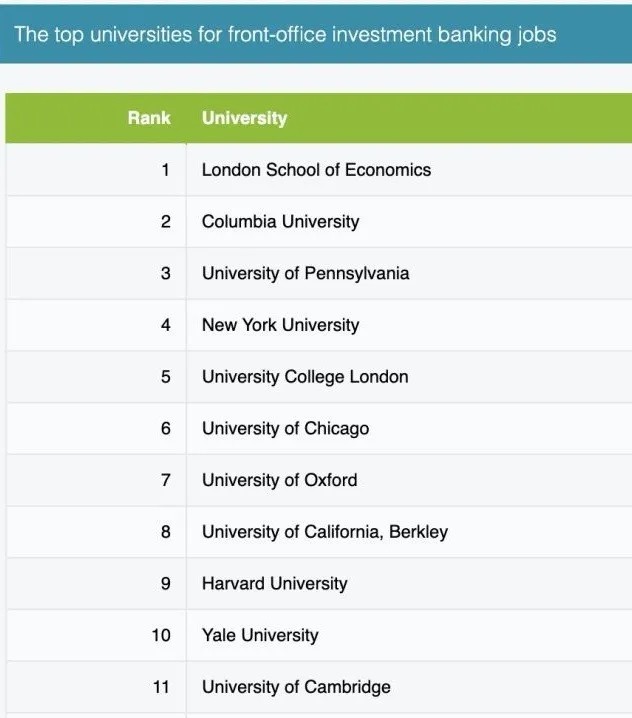Screen dimensions: 632x718
Task: Click University College London entry
Action: [305, 377]
